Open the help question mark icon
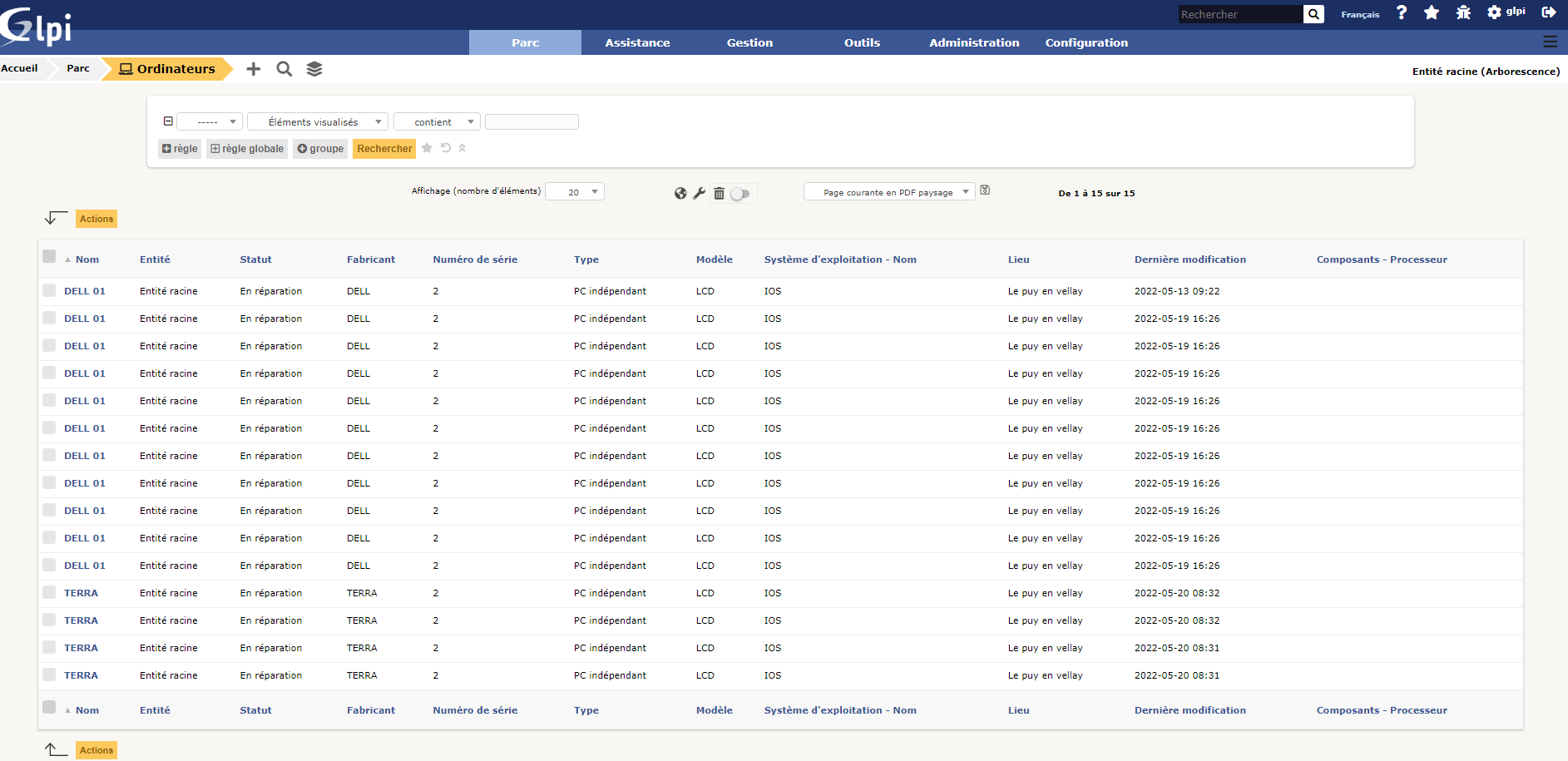1568x761 pixels. pos(1402,12)
